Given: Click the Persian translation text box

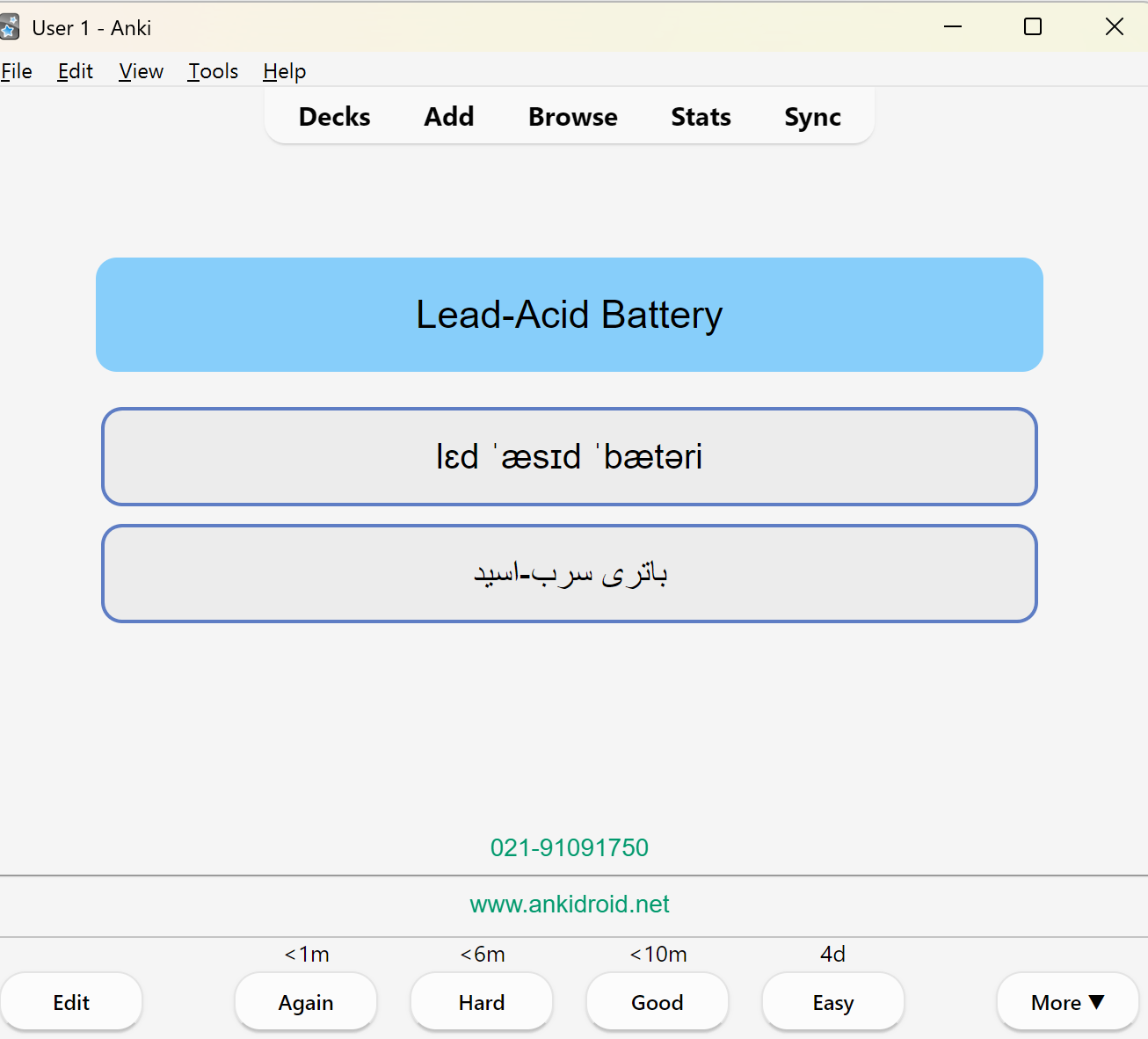Looking at the screenshot, I should click(x=570, y=574).
